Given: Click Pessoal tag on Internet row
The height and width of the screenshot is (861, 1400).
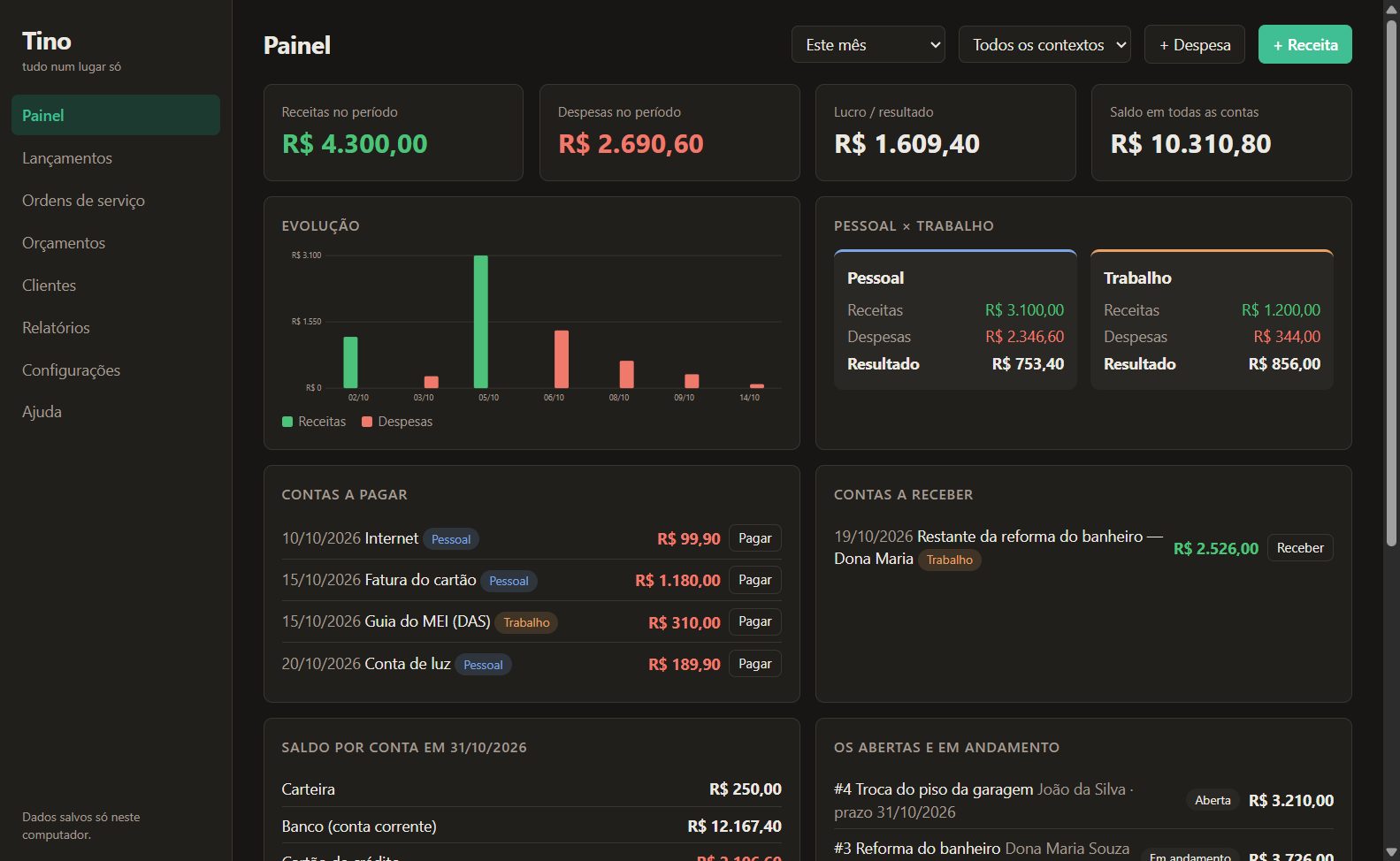Looking at the screenshot, I should coord(451,539).
